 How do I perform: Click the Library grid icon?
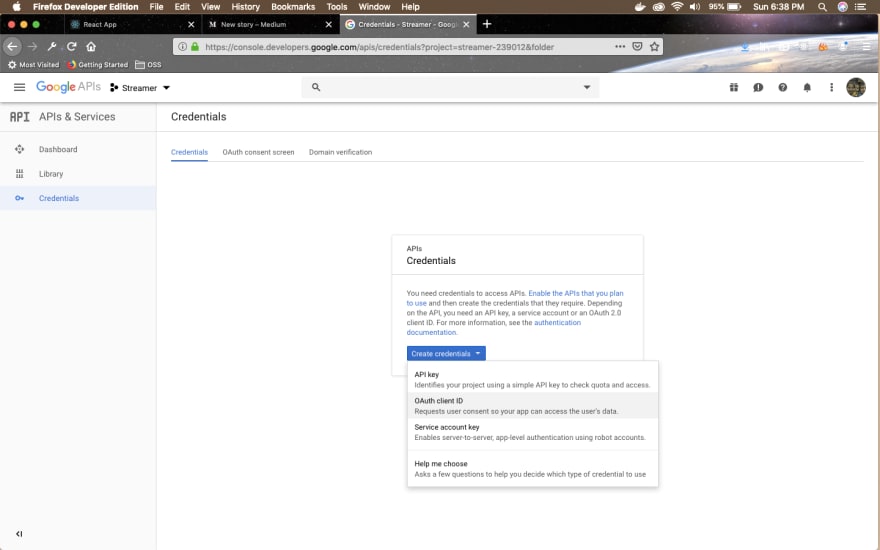(20, 174)
